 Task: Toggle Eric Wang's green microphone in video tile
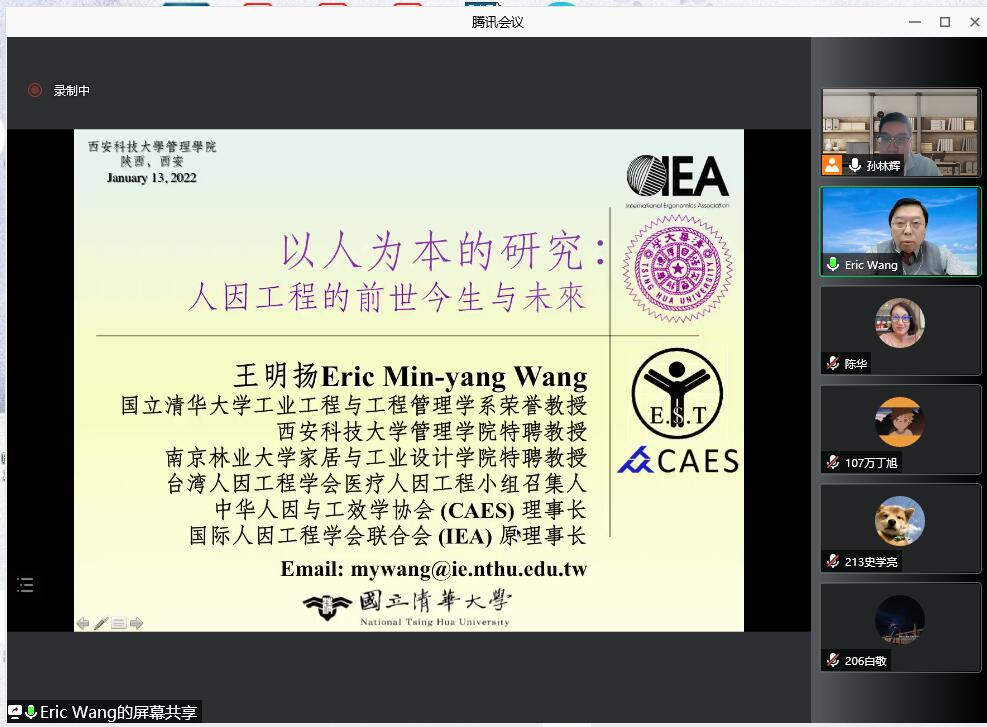click(833, 265)
